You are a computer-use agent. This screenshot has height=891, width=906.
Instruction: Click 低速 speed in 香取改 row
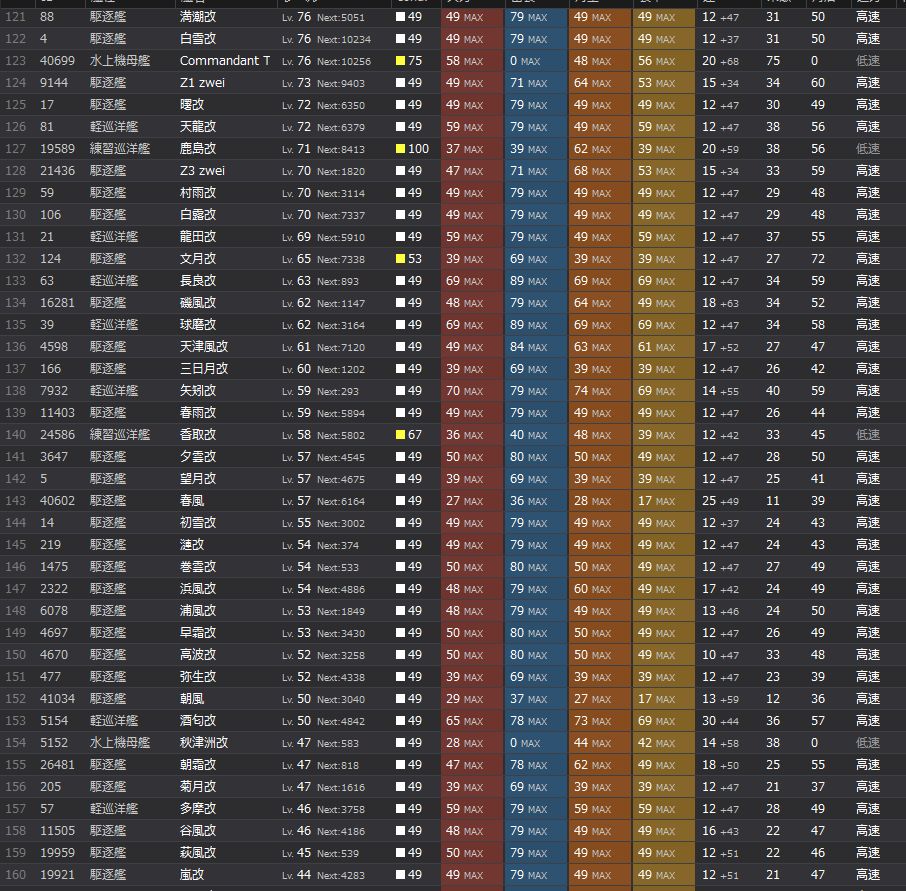868,435
